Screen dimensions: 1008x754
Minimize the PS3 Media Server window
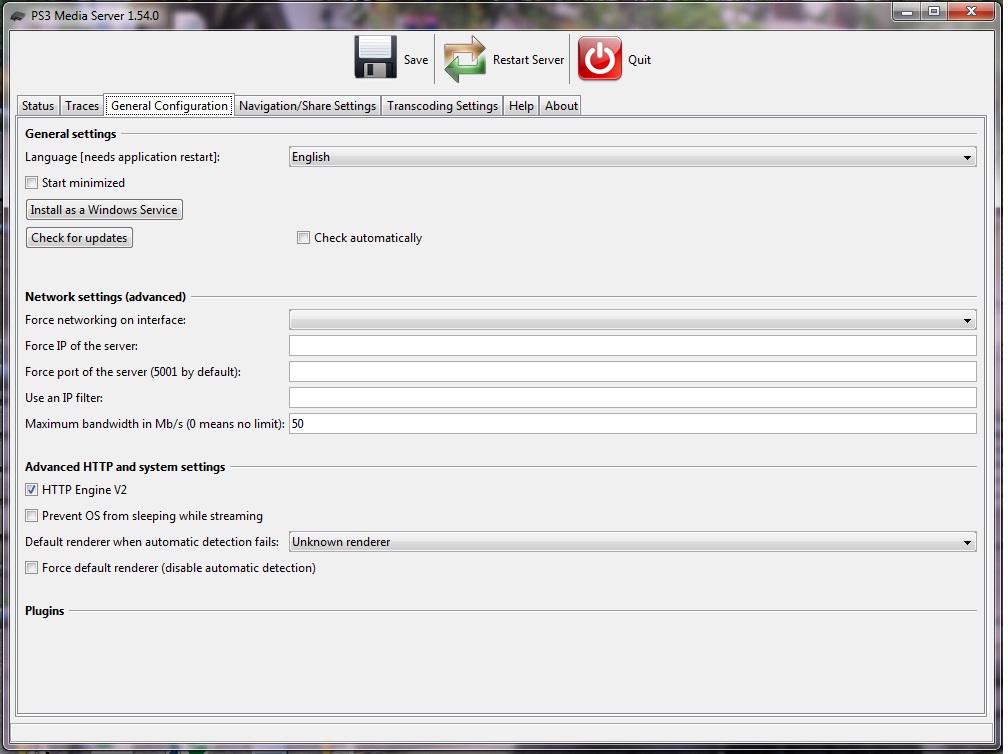(907, 12)
